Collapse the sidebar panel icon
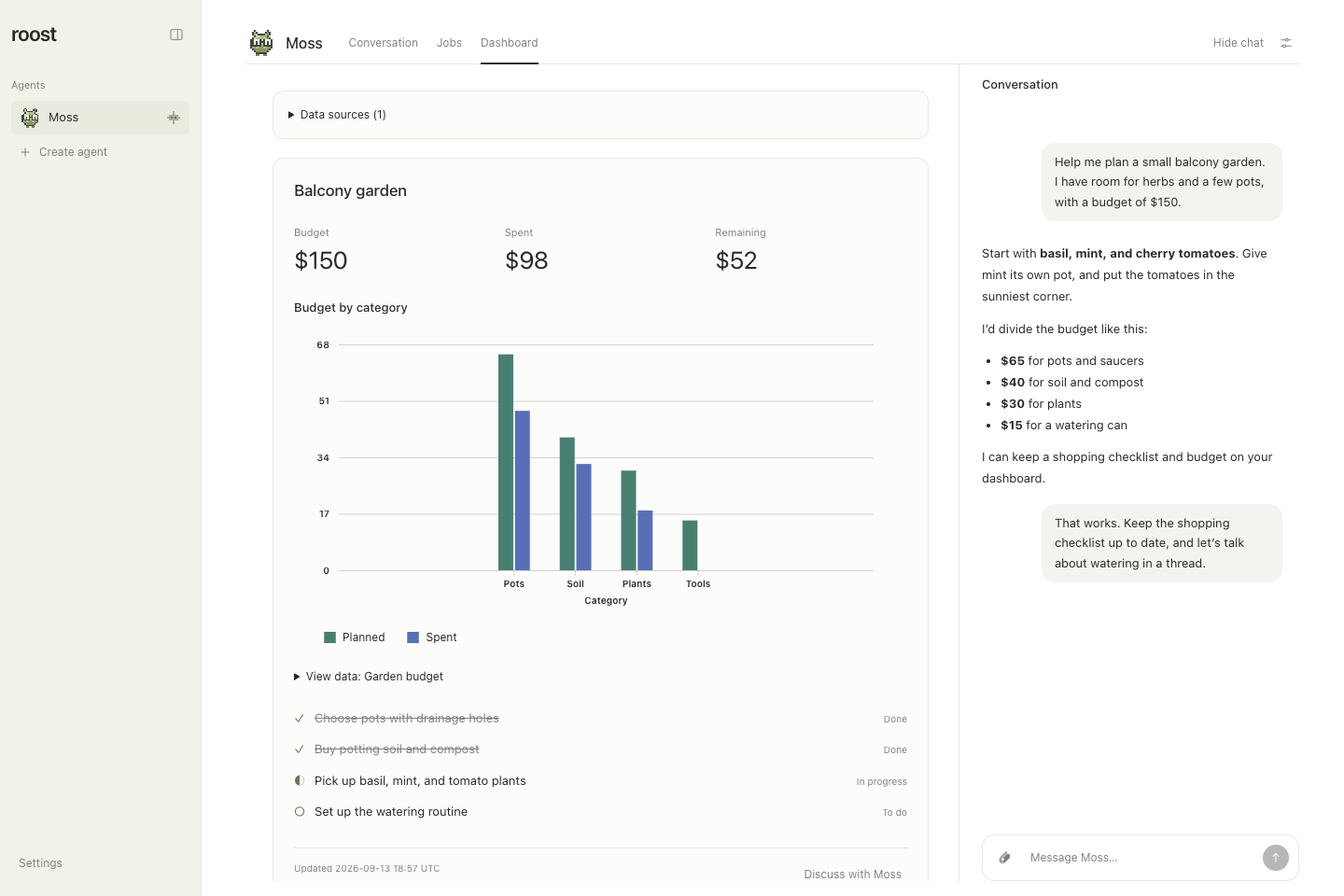The height and width of the screenshot is (896, 1344). click(x=176, y=35)
